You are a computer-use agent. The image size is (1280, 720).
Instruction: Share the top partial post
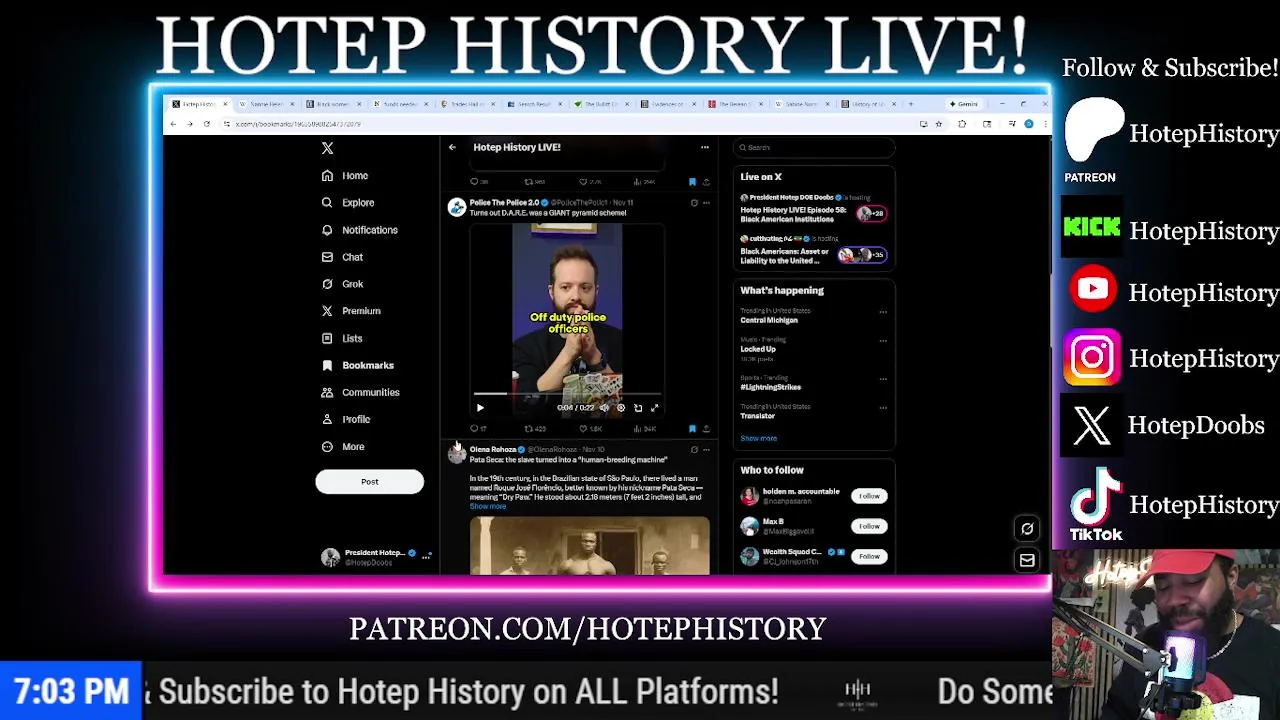tap(706, 182)
